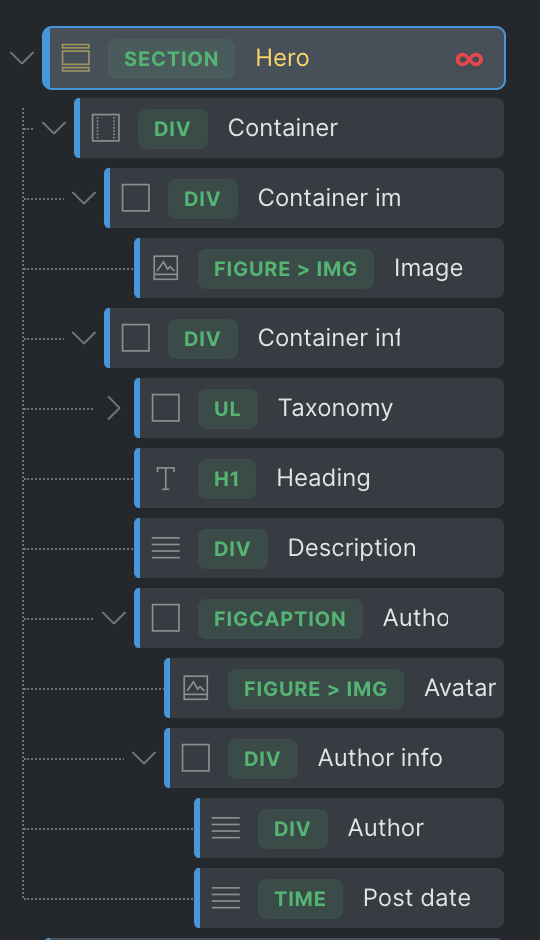Click the text T icon beside Heading

tap(165, 478)
